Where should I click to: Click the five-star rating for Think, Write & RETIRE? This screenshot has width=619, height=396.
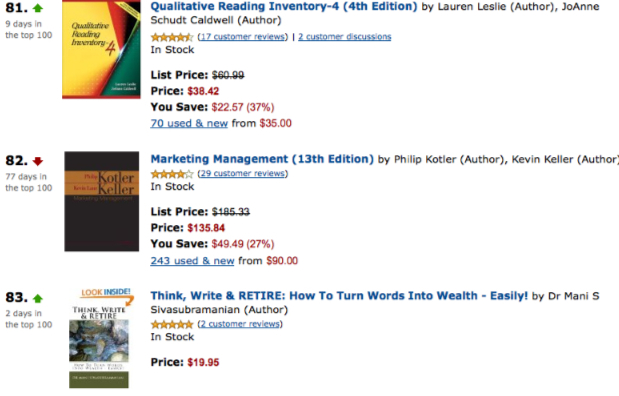coord(172,325)
